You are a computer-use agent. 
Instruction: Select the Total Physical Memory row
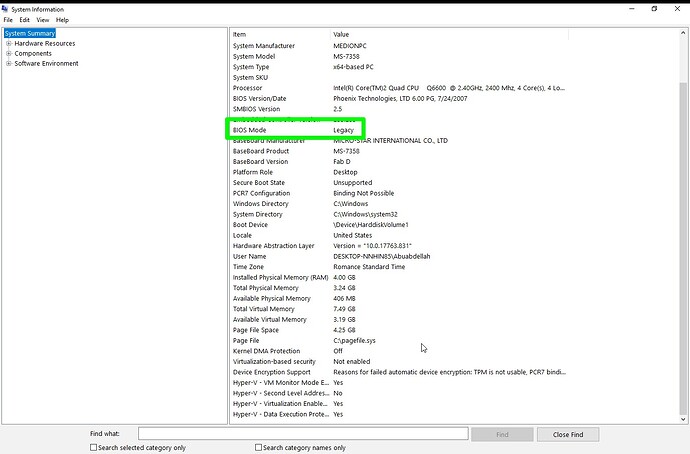(400, 288)
